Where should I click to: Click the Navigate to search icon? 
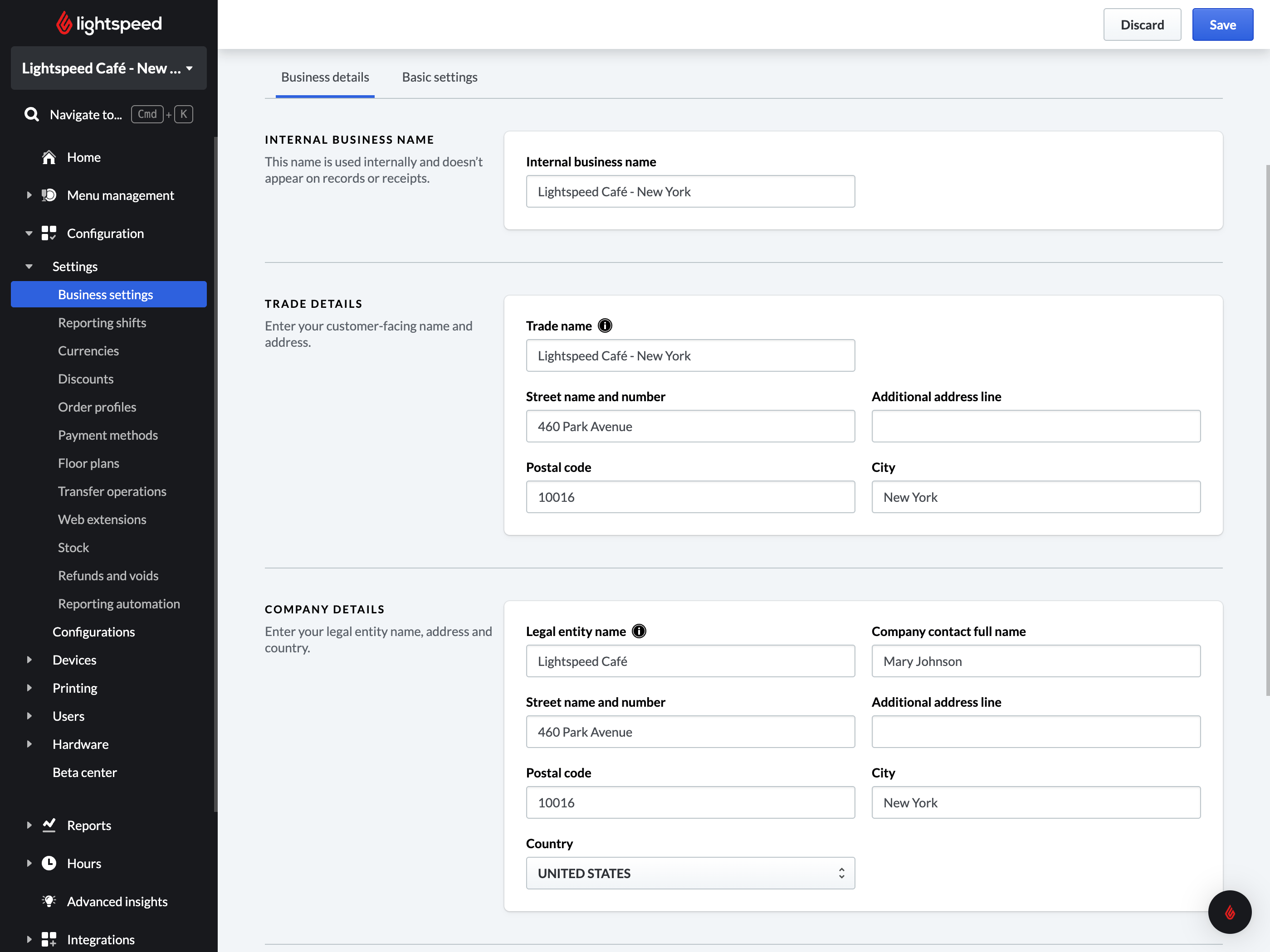pos(32,114)
